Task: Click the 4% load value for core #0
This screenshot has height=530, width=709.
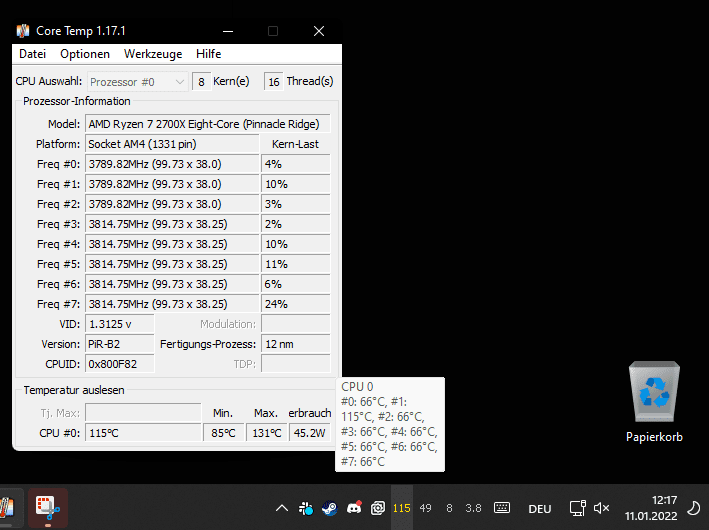Action: point(296,164)
